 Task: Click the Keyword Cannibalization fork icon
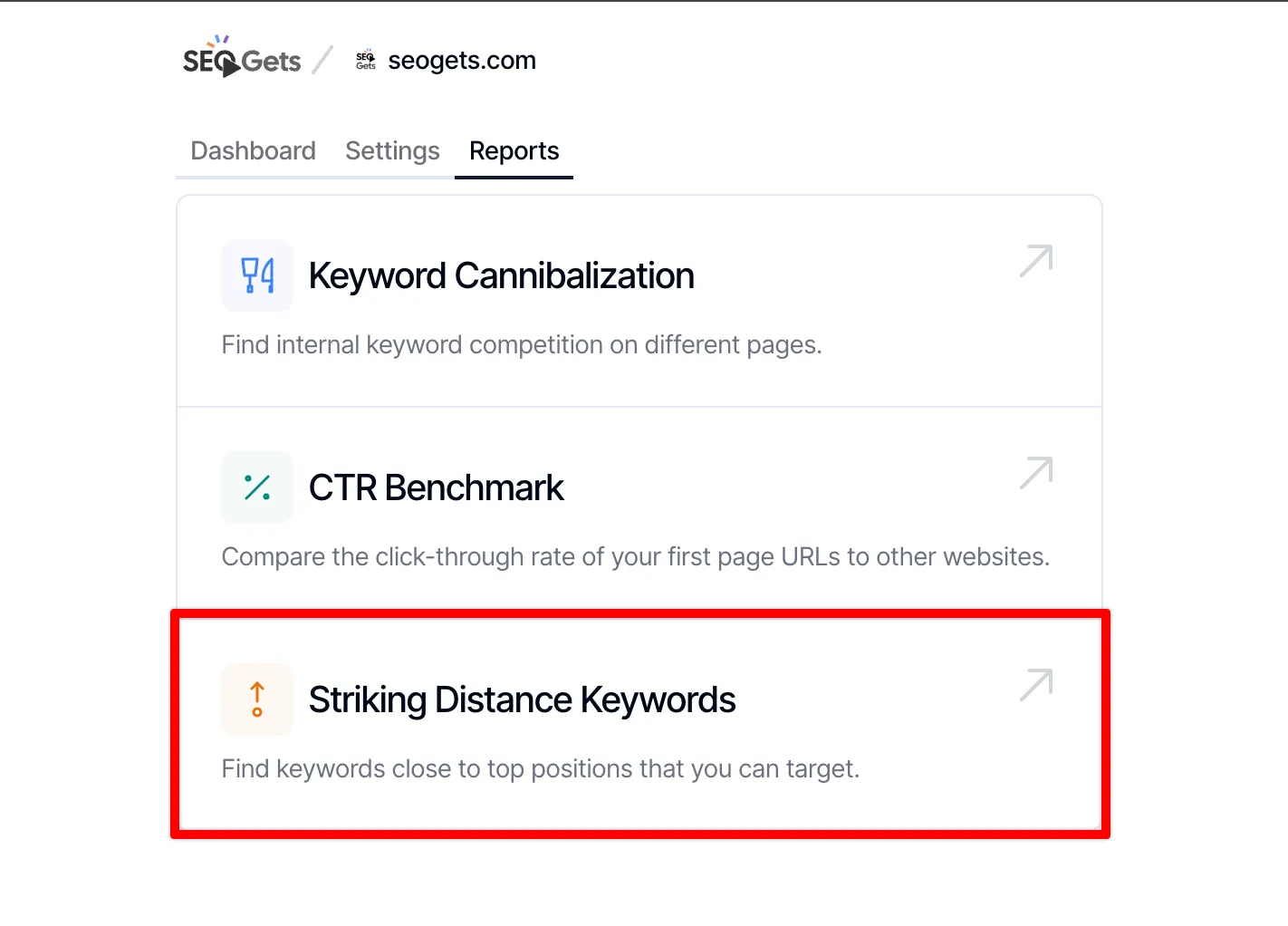point(257,275)
